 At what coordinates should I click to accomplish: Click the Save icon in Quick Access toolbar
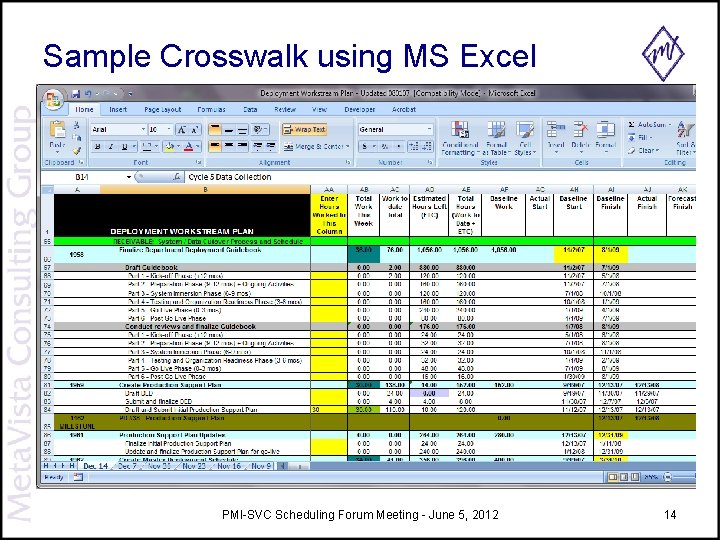[76, 94]
